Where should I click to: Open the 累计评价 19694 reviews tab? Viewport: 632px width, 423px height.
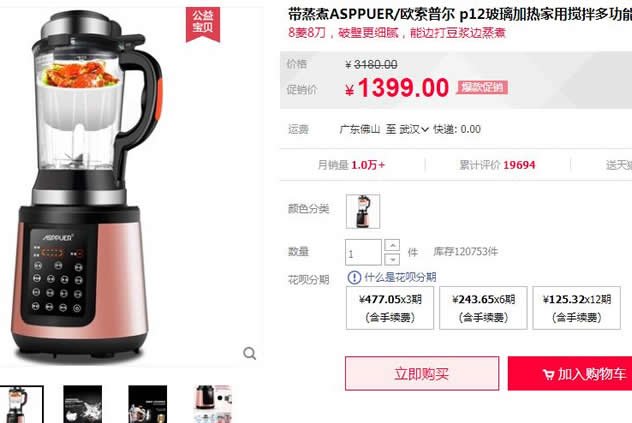coord(497,165)
